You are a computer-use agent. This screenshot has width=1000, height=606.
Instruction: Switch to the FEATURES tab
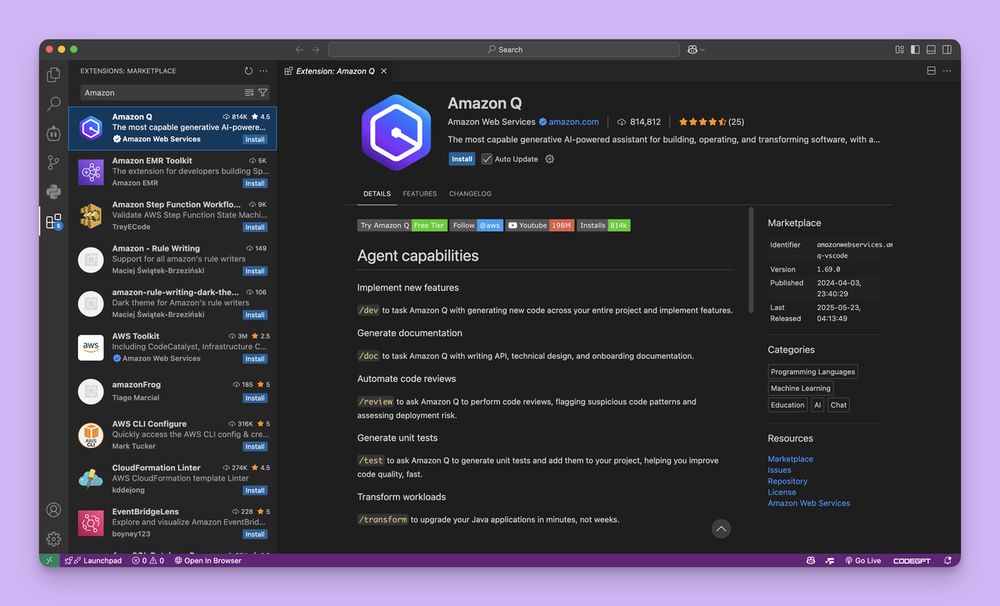[x=419, y=194]
